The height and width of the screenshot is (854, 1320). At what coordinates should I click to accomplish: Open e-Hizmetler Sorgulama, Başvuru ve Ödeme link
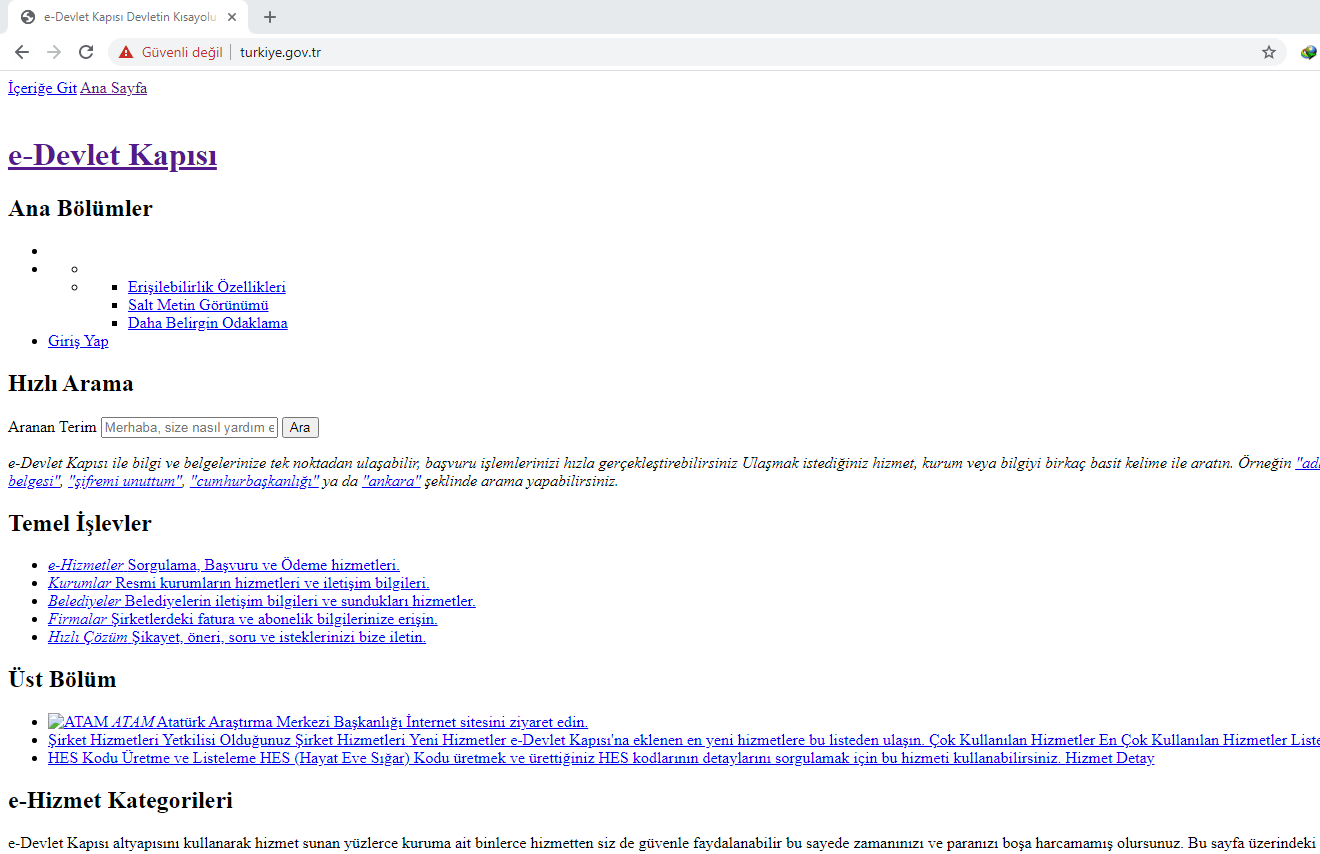[x=224, y=565]
